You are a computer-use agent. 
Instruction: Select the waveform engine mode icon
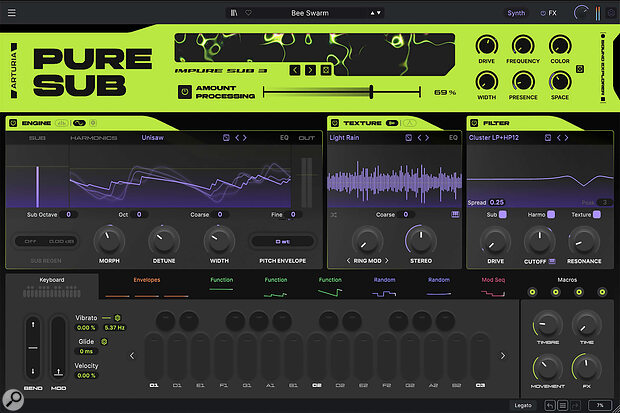pyautogui.click(x=62, y=123)
